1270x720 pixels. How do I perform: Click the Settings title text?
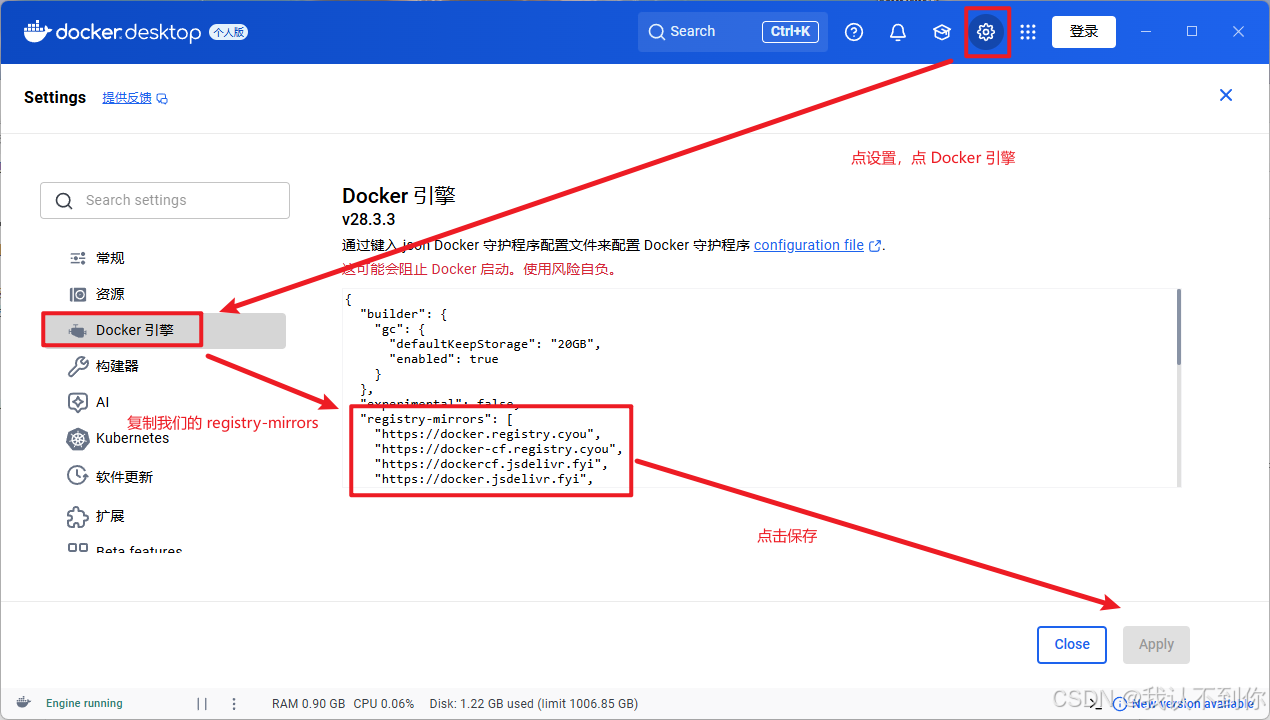tap(55, 97)
